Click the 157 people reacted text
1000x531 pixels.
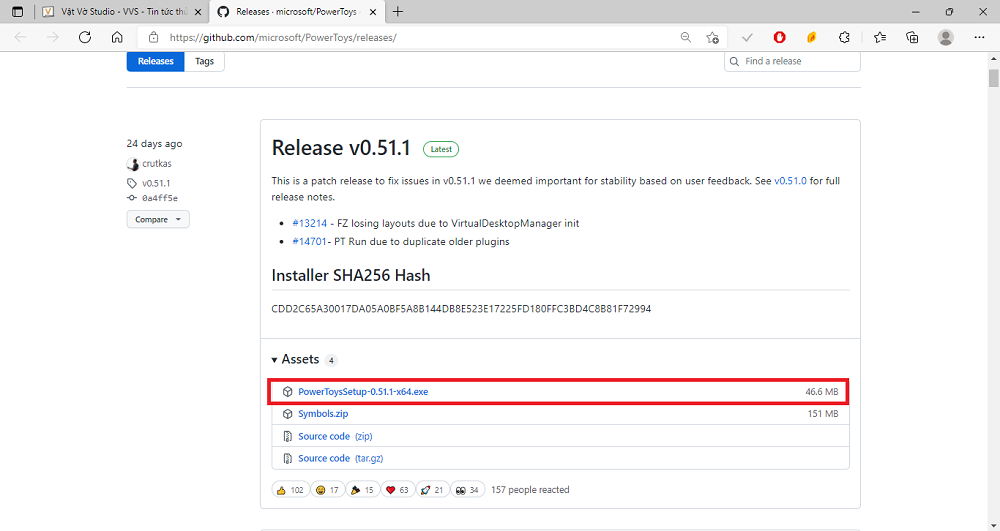pyautogui.click(x=530, y=490)
